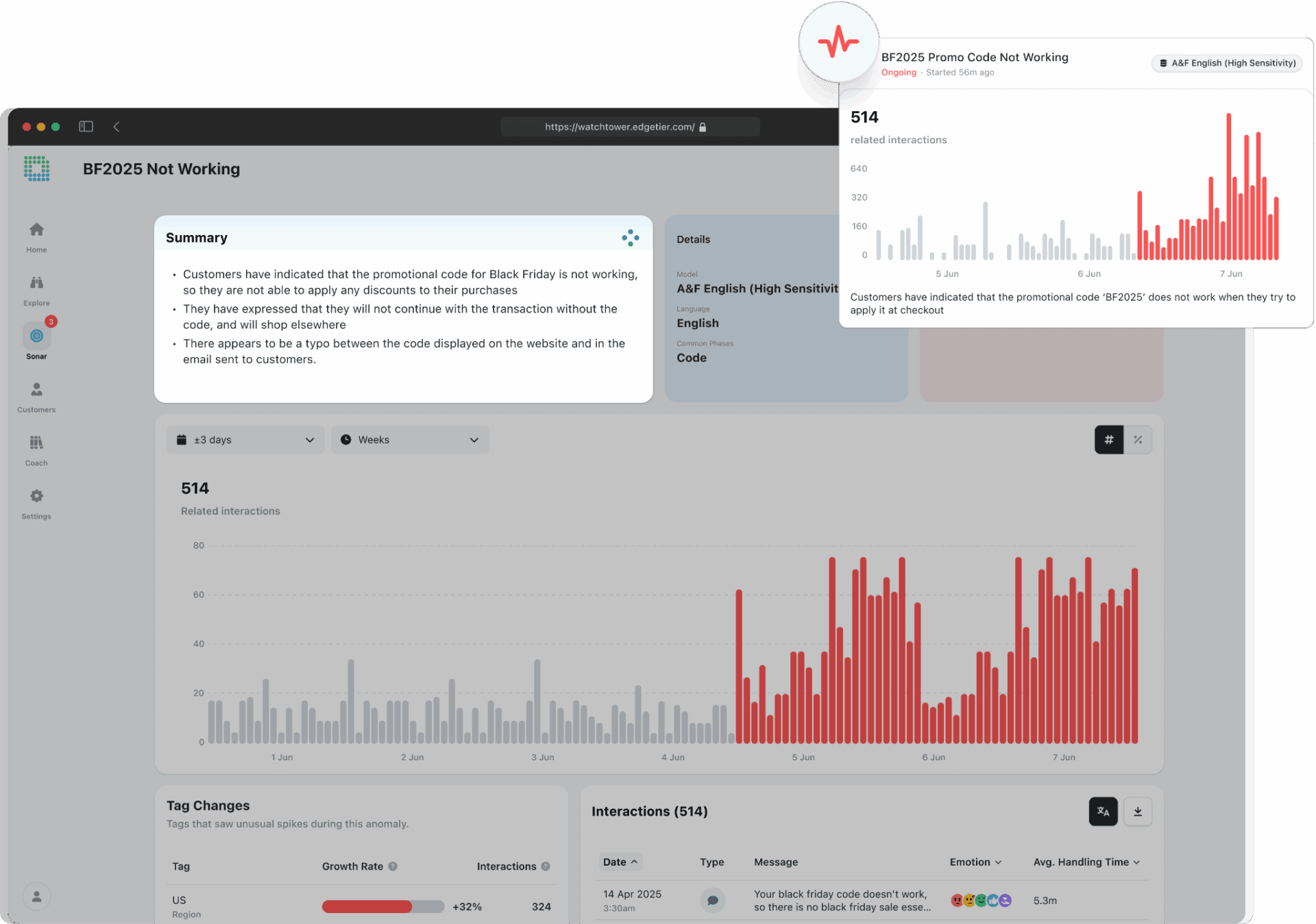Click the Tag column header
This screenshot has width=1316, height=924.
point(181,866)
